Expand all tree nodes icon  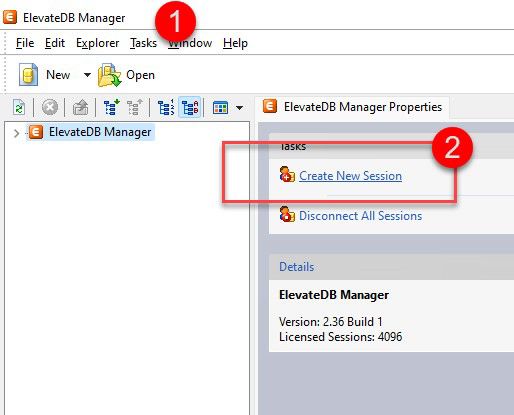pyautogui.click(x=112, y=108)
